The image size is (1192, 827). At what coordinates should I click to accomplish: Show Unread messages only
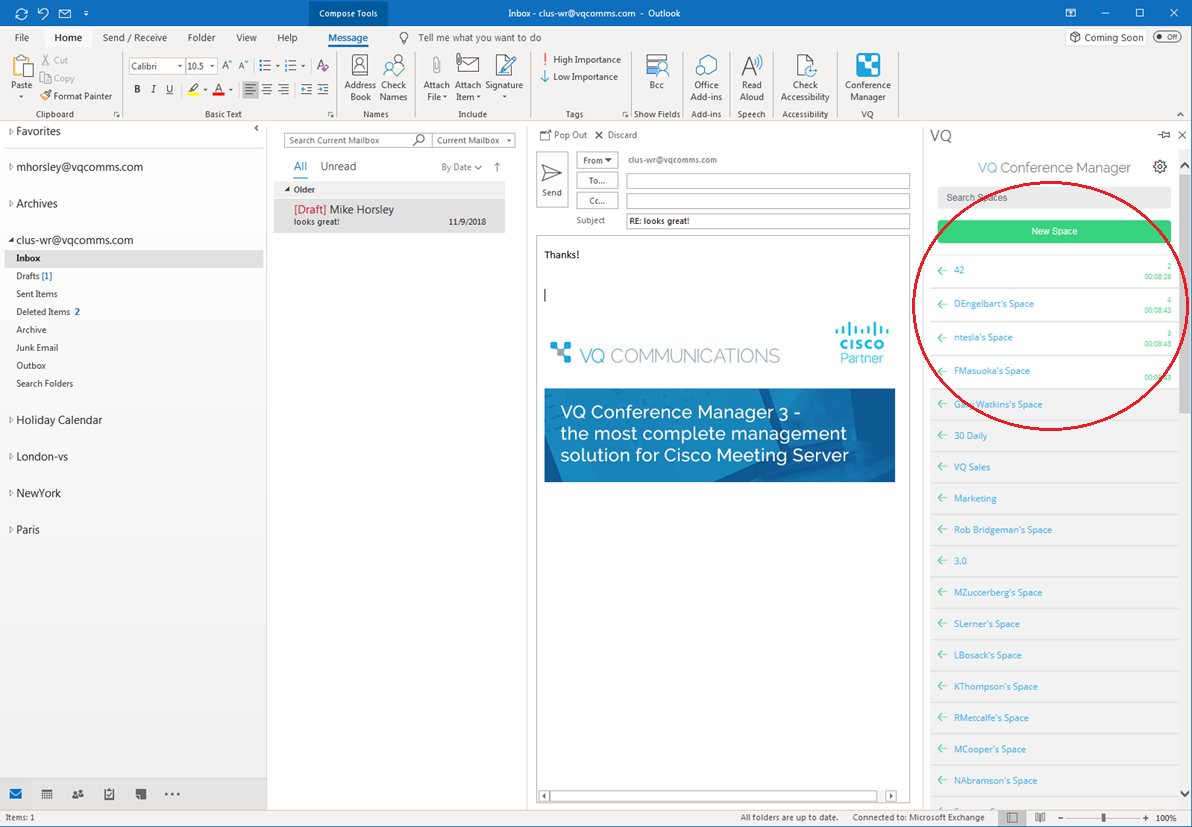(338, 166)
